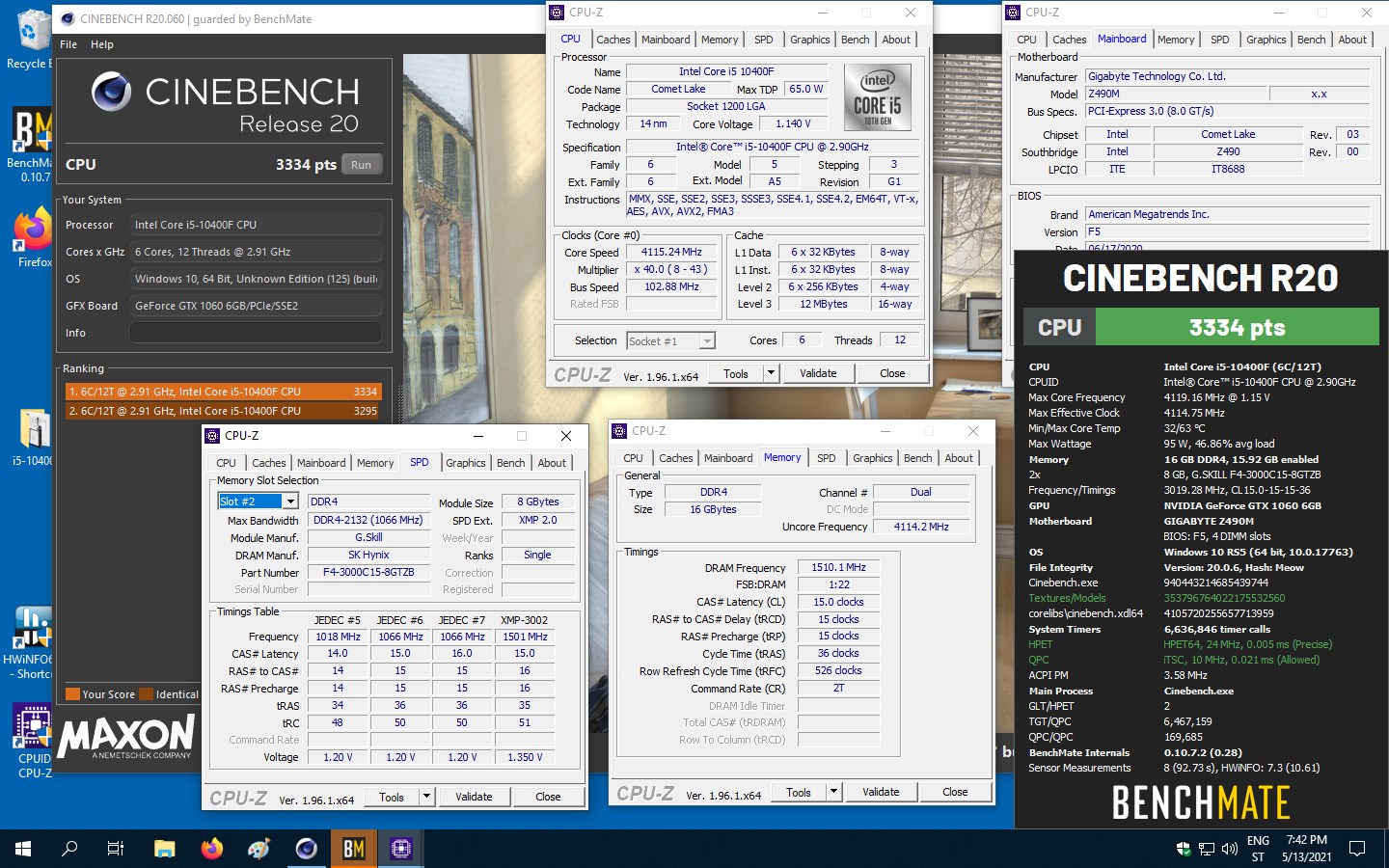Expand the Tools arrow in CPU-Z CPU window
1389x868 pixels.
click(771, 373)
